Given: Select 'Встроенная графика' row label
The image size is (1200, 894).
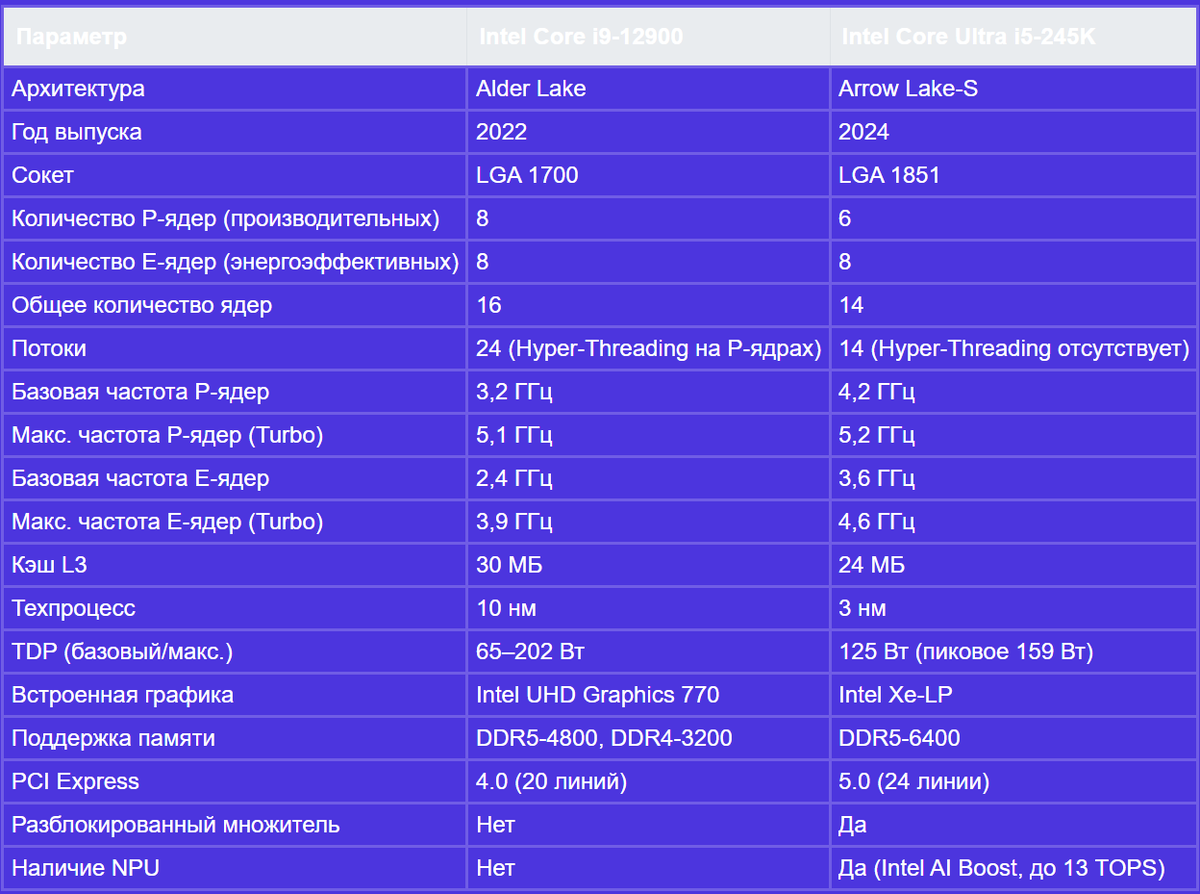Looking at the screenshot, I should [123, 696].
